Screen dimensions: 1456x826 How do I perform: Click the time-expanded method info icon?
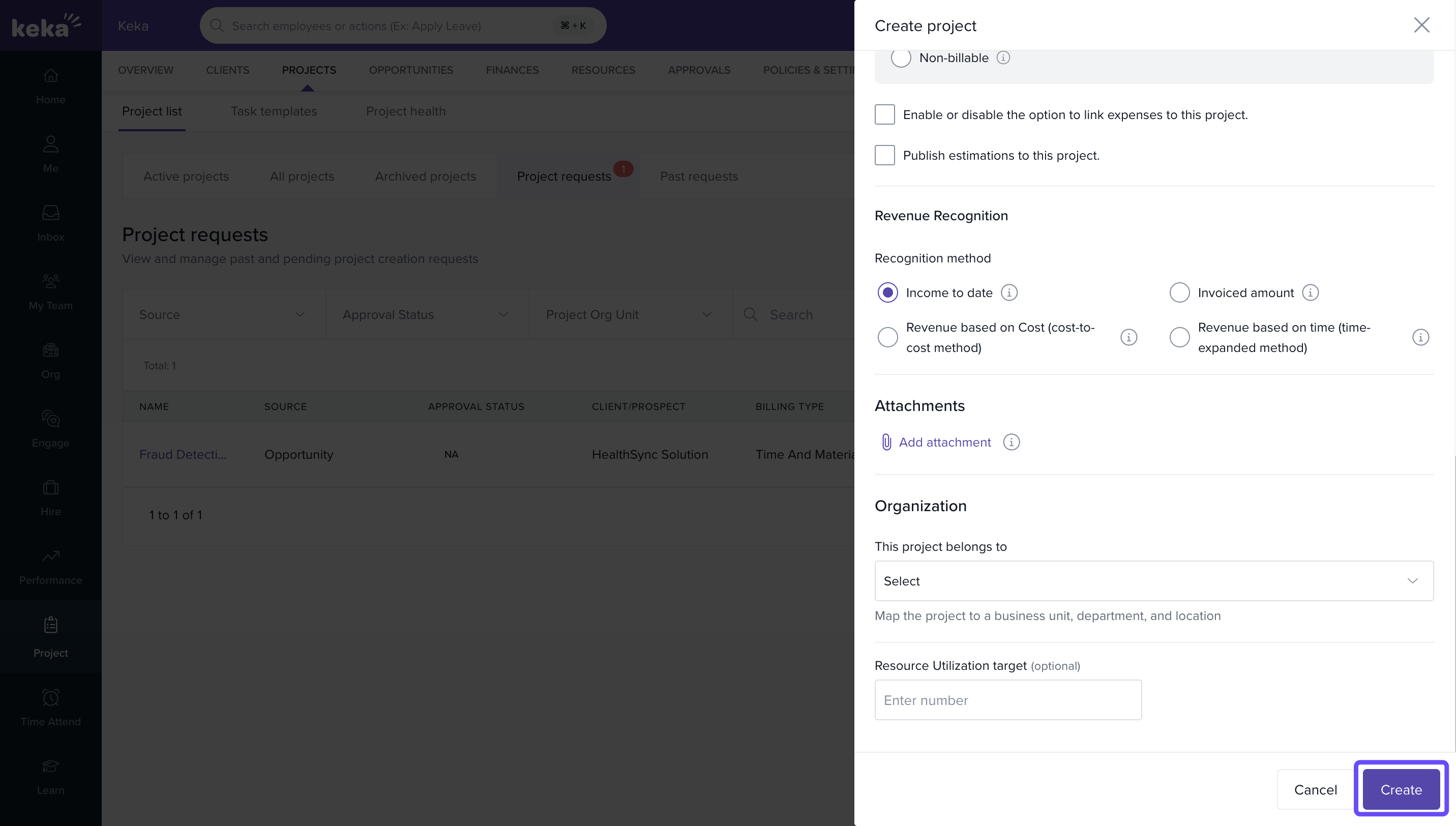1420,338
